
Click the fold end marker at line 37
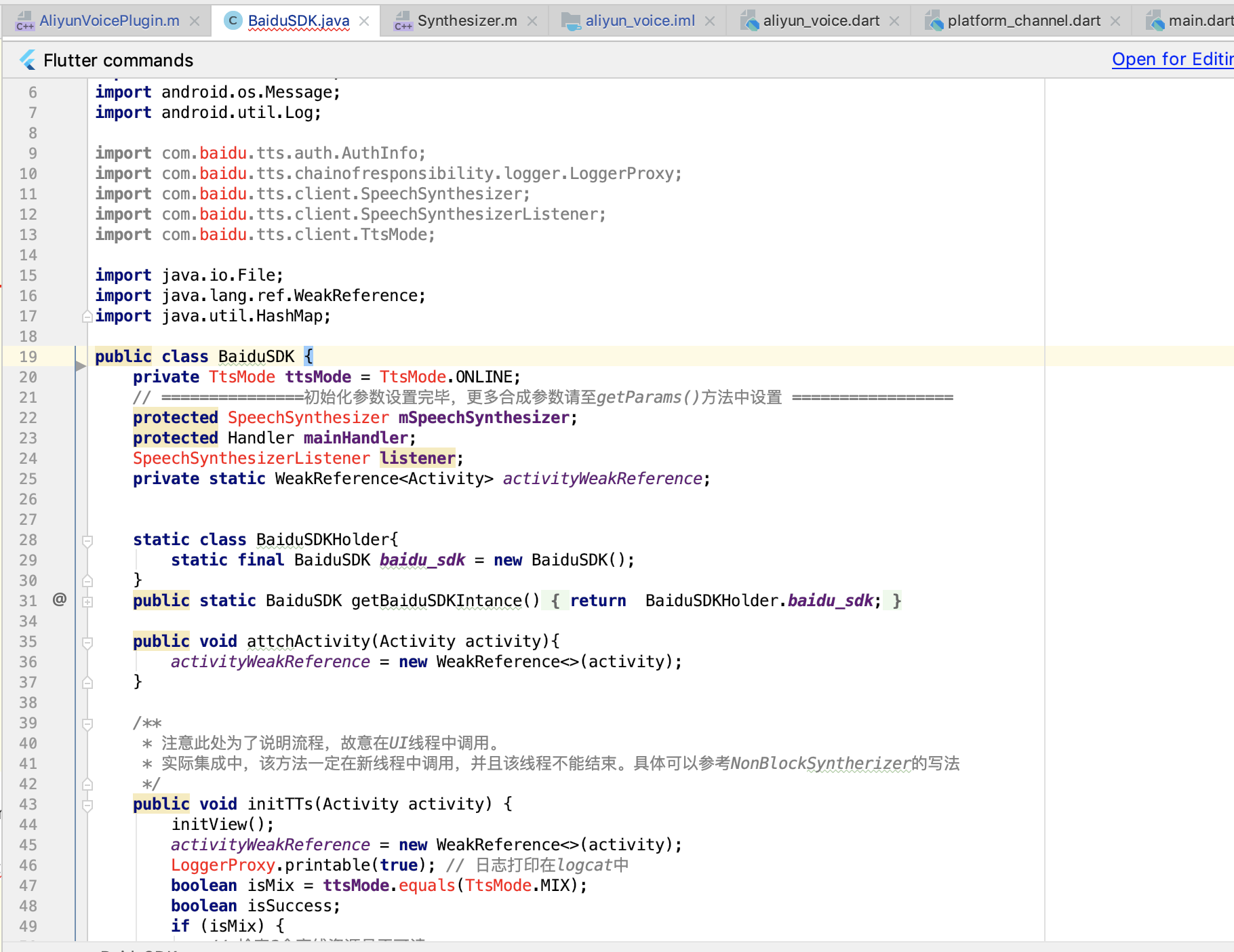point(87,682)
